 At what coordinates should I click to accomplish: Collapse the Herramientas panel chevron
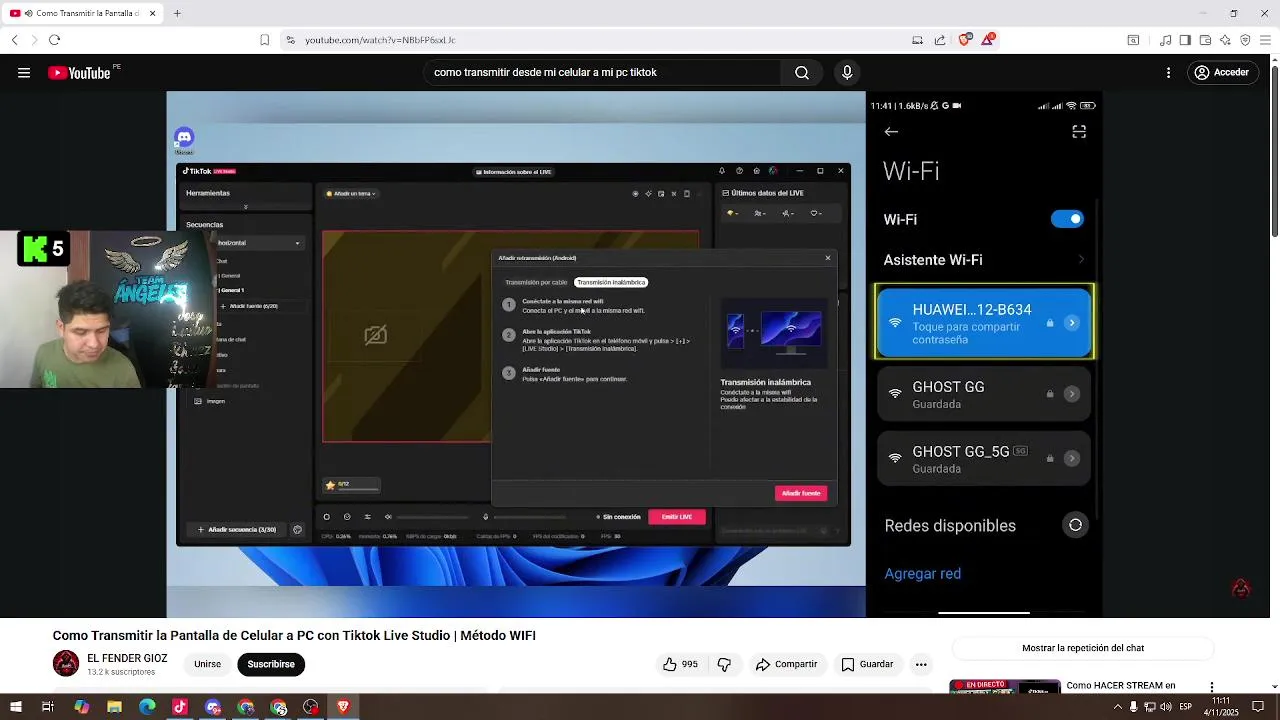coord(245,207)
